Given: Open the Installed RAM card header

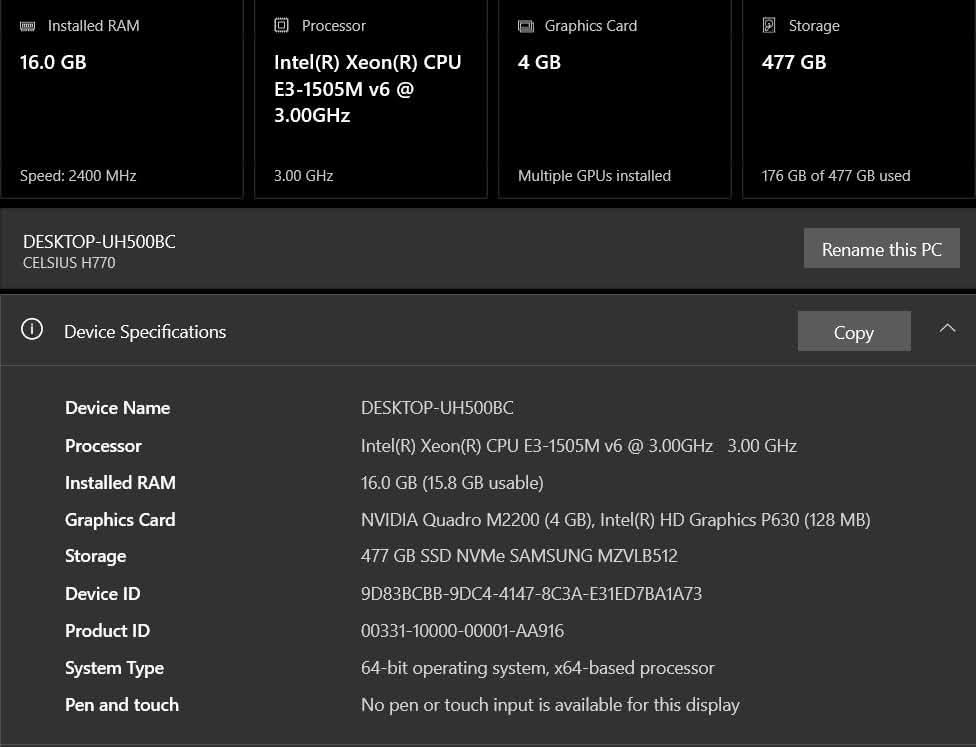Looking at the screenshot, I should click(x=93, y=26).
